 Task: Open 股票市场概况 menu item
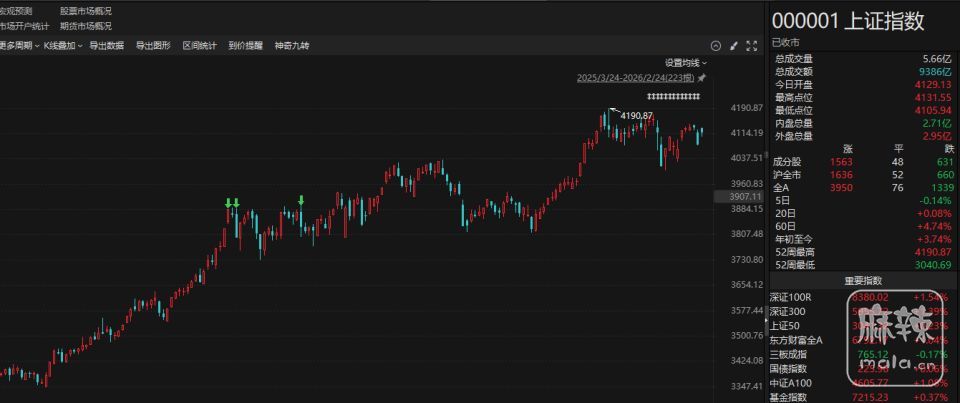coord(86,11)
